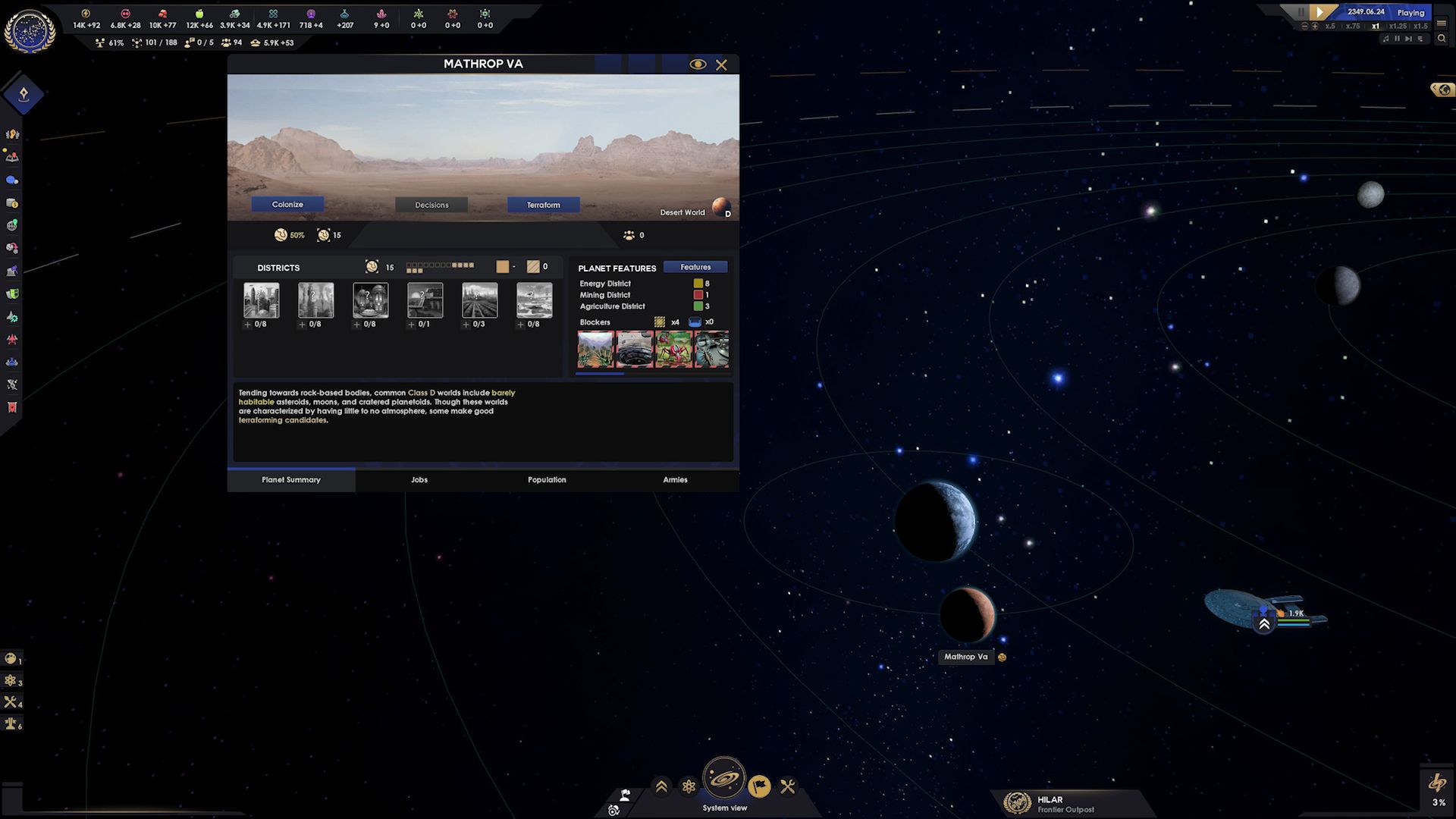Click the Terraform button
Screen dimensions: 1456x819
pos(543,205)
